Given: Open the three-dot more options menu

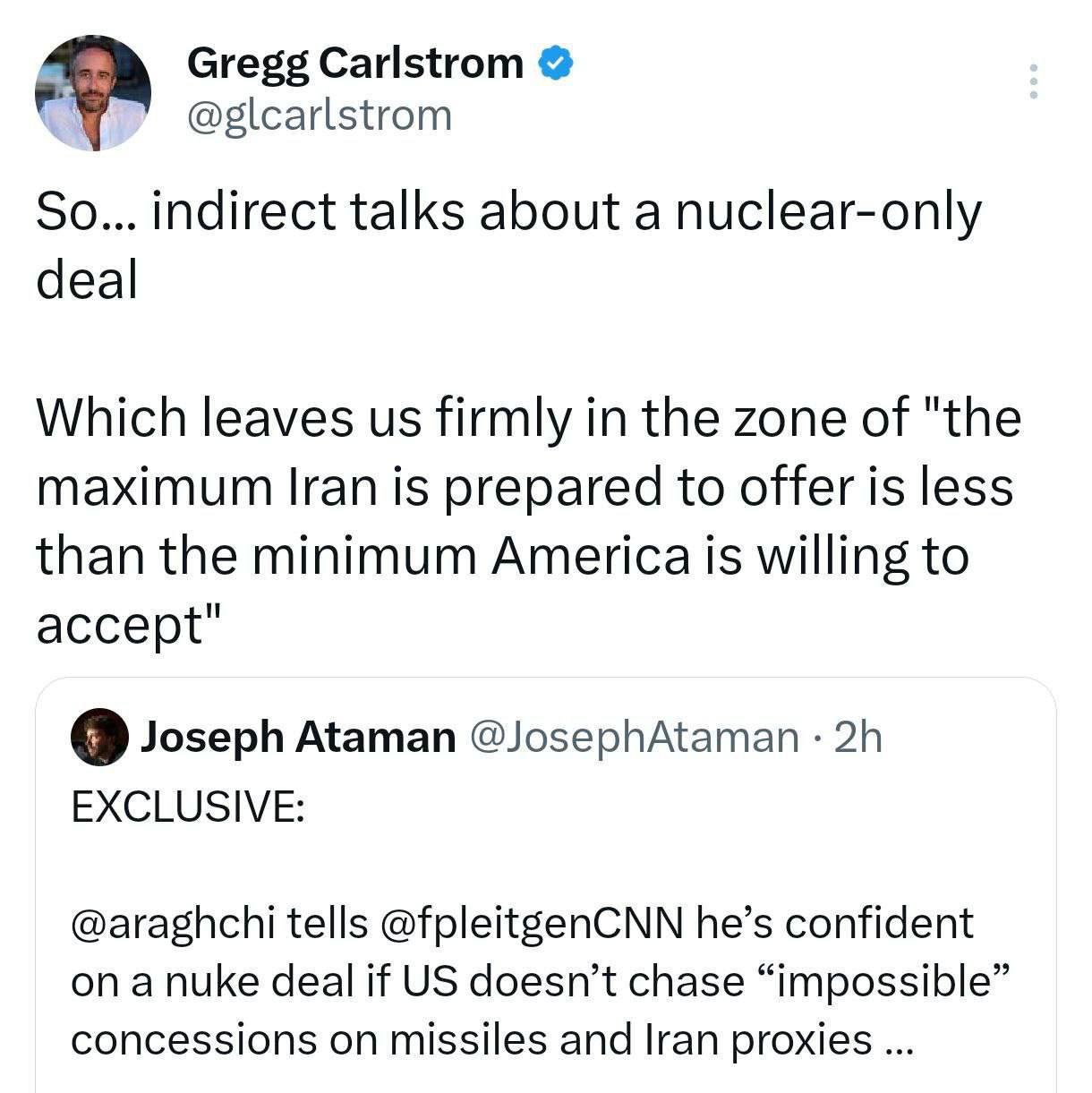Looking at the screenshot, I should (1034, 81).
